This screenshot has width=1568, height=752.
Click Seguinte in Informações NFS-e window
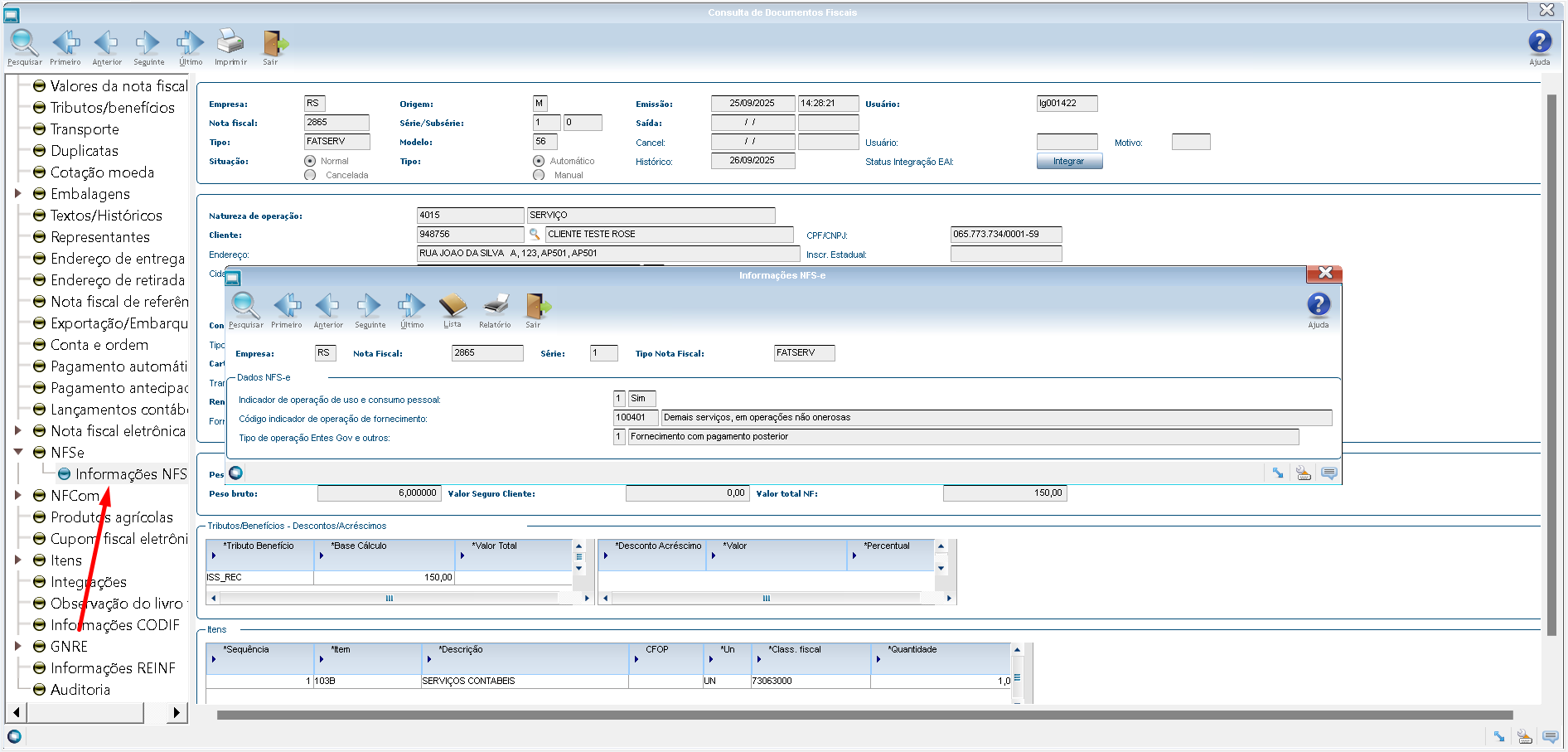pos(370,310)
